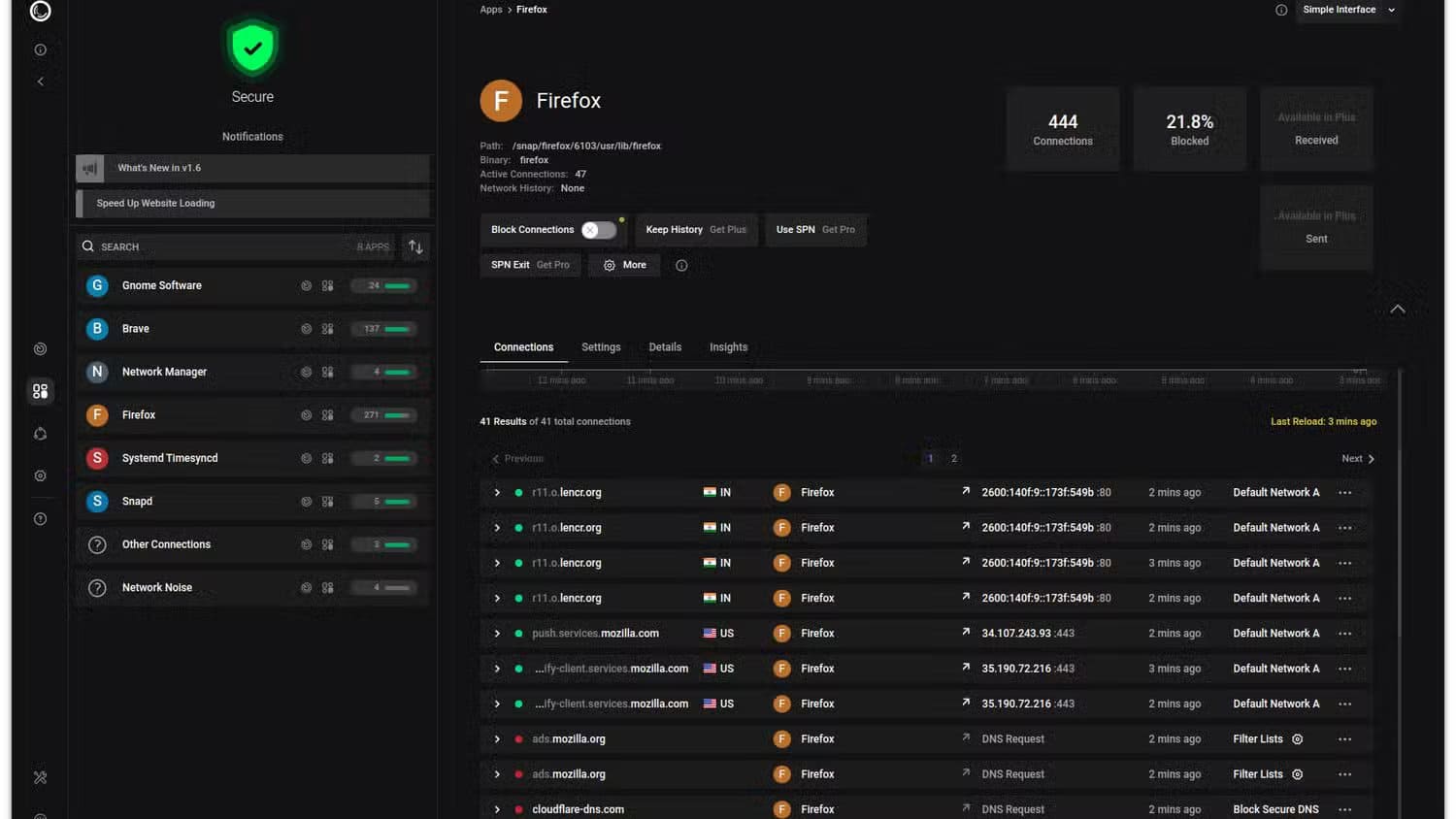Collapse the app header with the up chevron

1398,310
